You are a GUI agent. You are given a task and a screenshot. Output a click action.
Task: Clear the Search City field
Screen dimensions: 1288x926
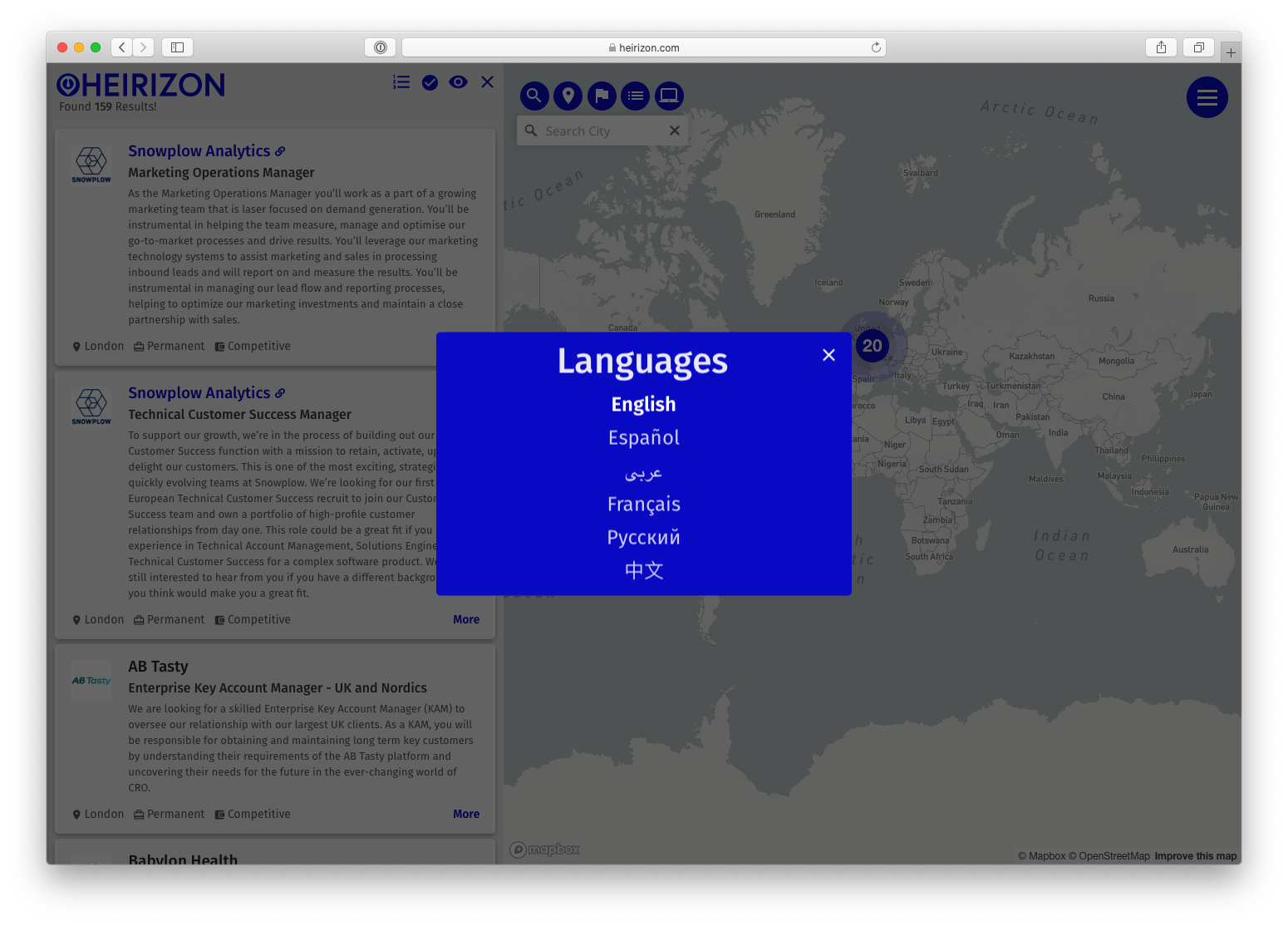click(x=675, y=131)
